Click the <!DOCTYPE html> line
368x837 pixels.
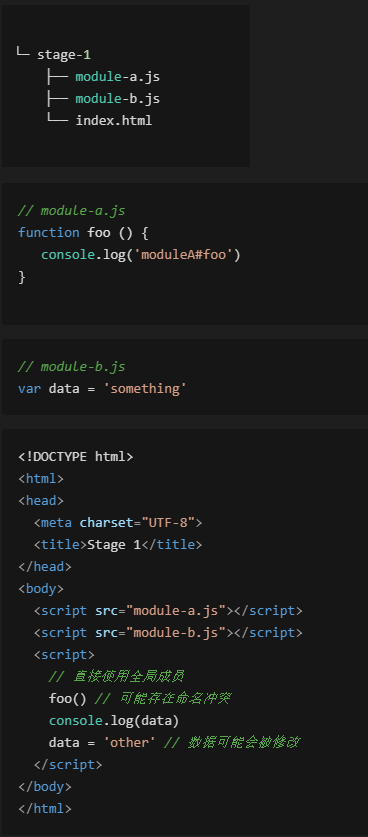tap(75, 457)
